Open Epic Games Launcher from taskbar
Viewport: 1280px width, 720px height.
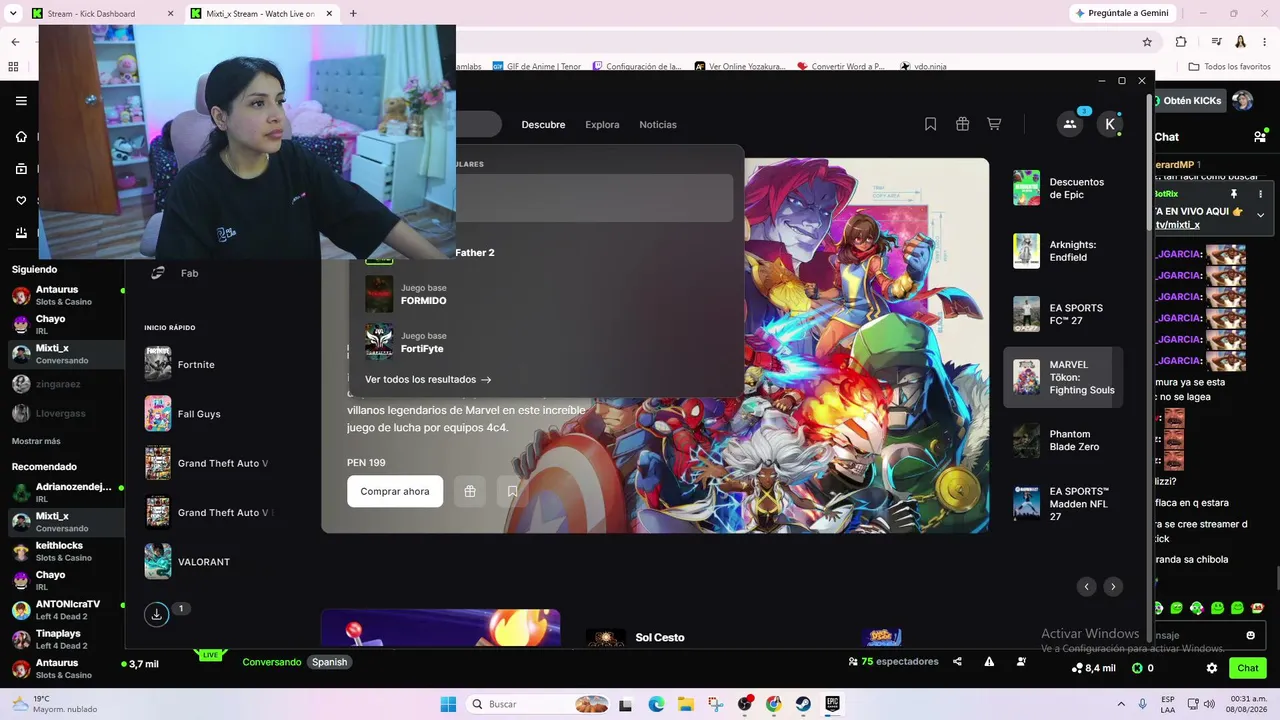pos(832,704)
